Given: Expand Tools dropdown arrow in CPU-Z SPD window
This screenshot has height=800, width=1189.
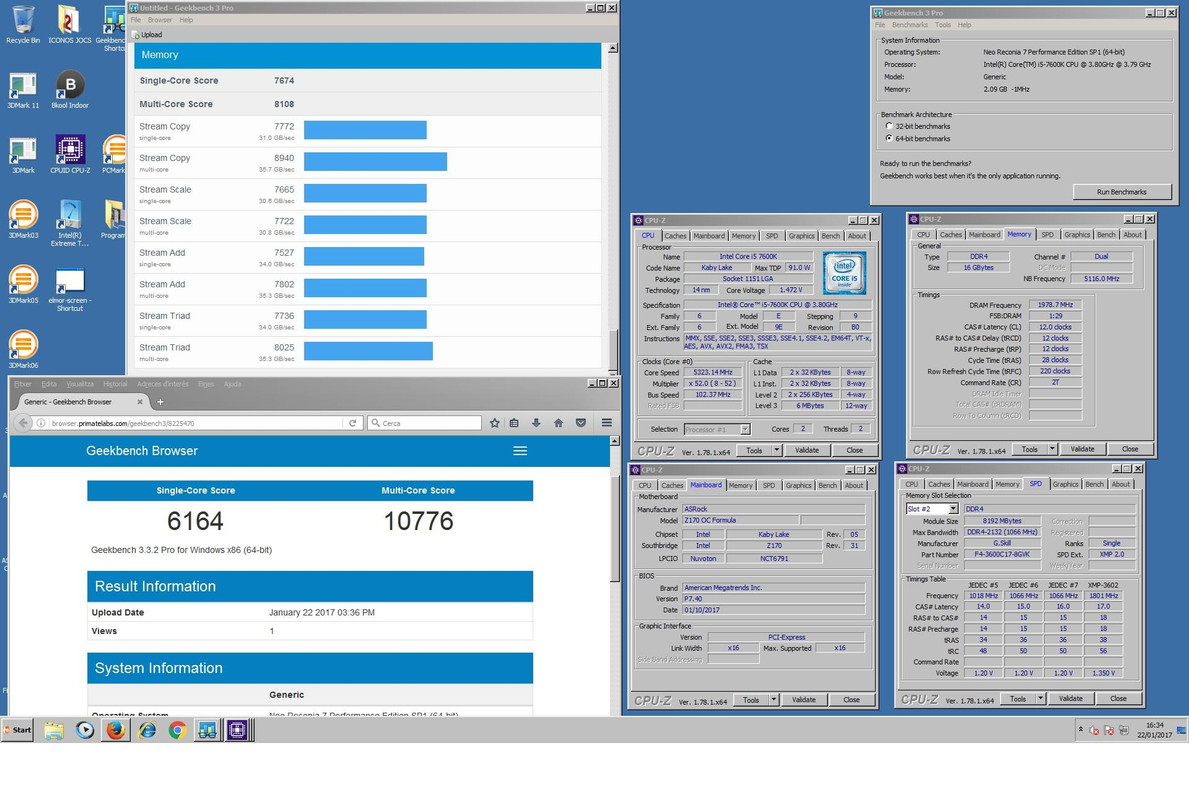Looking at the screenshot, I should coord(1040,698).
